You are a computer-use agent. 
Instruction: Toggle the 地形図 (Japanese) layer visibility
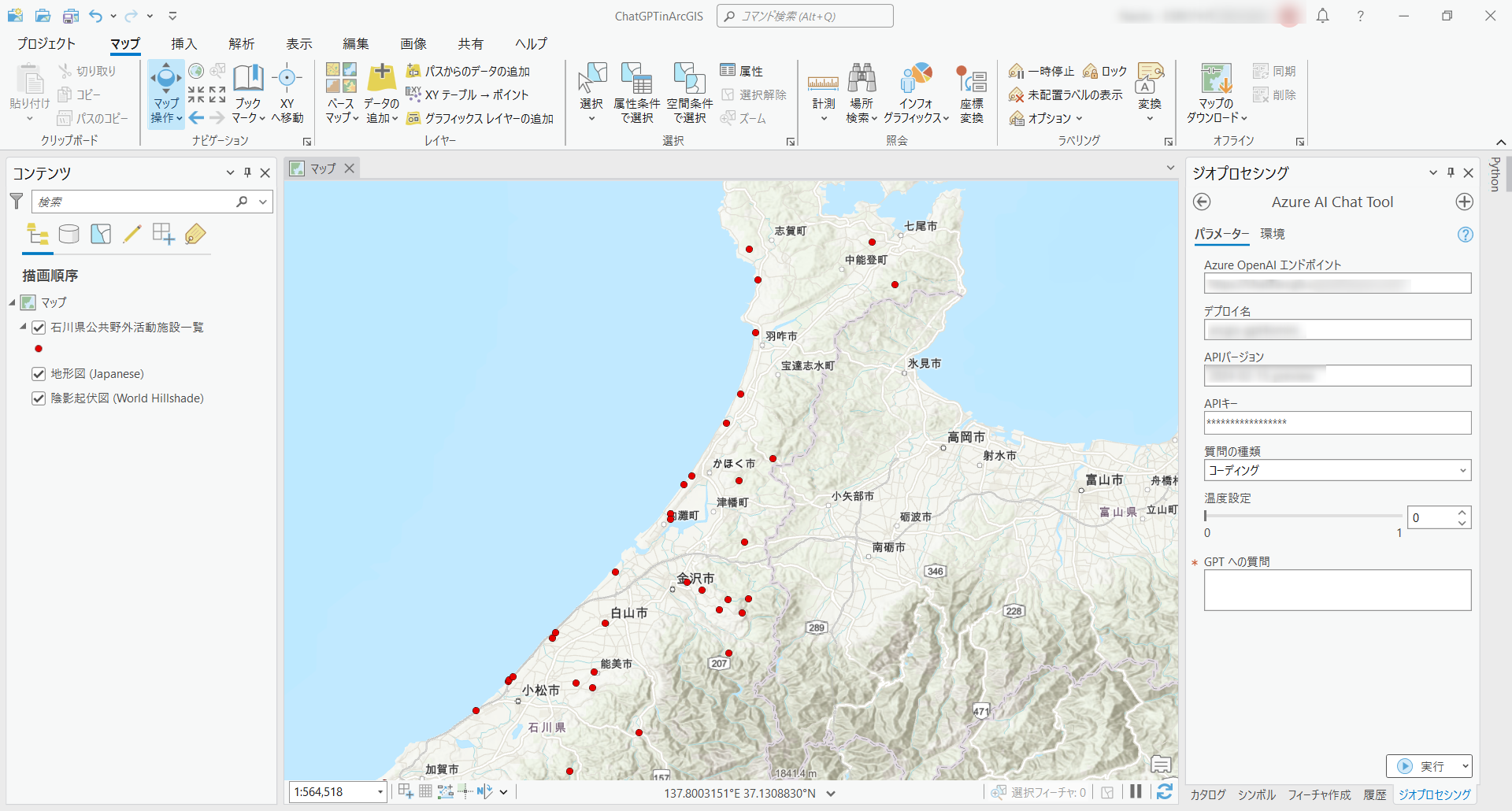click(39, 374)
